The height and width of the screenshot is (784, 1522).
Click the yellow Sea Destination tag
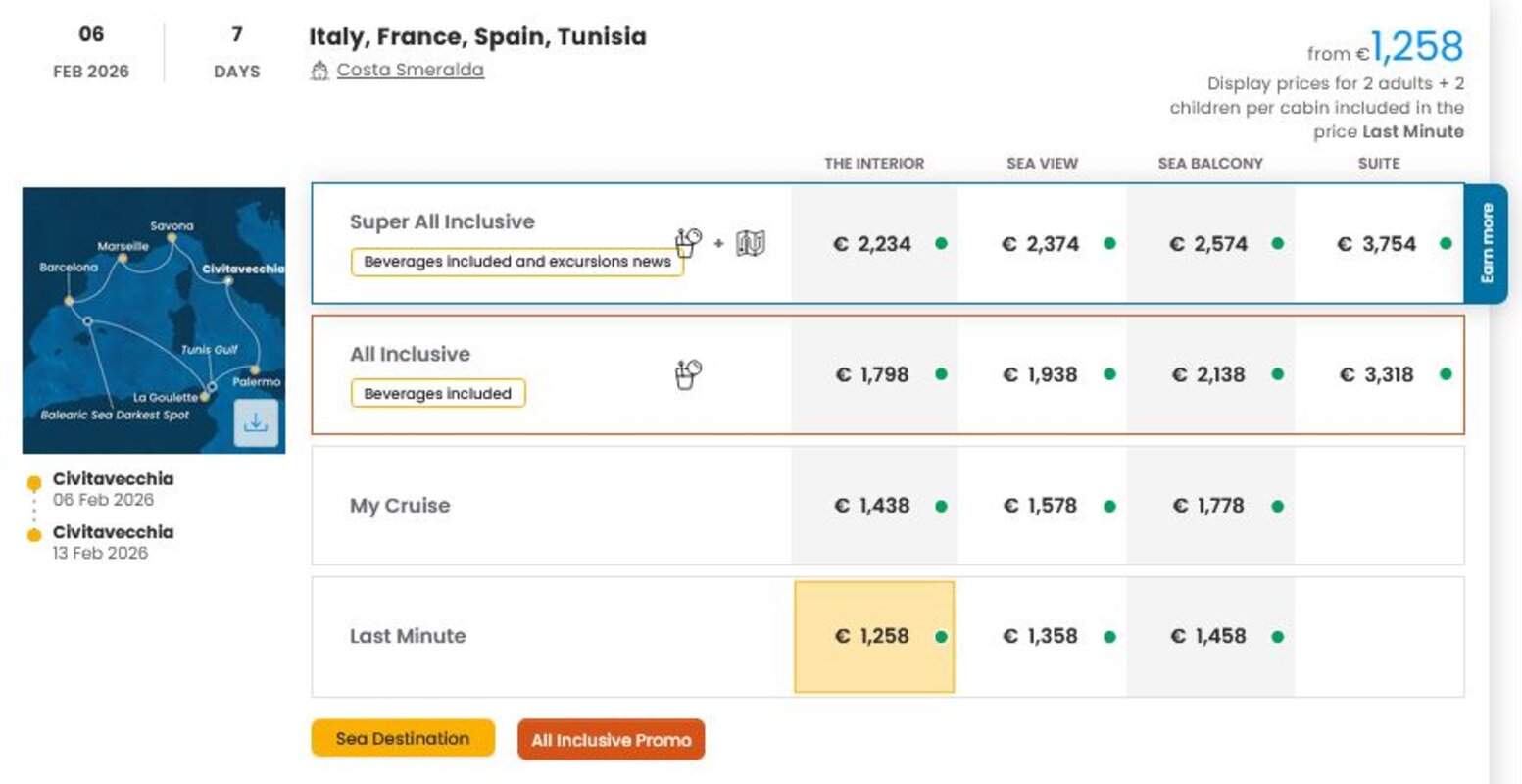coord(403,738)
